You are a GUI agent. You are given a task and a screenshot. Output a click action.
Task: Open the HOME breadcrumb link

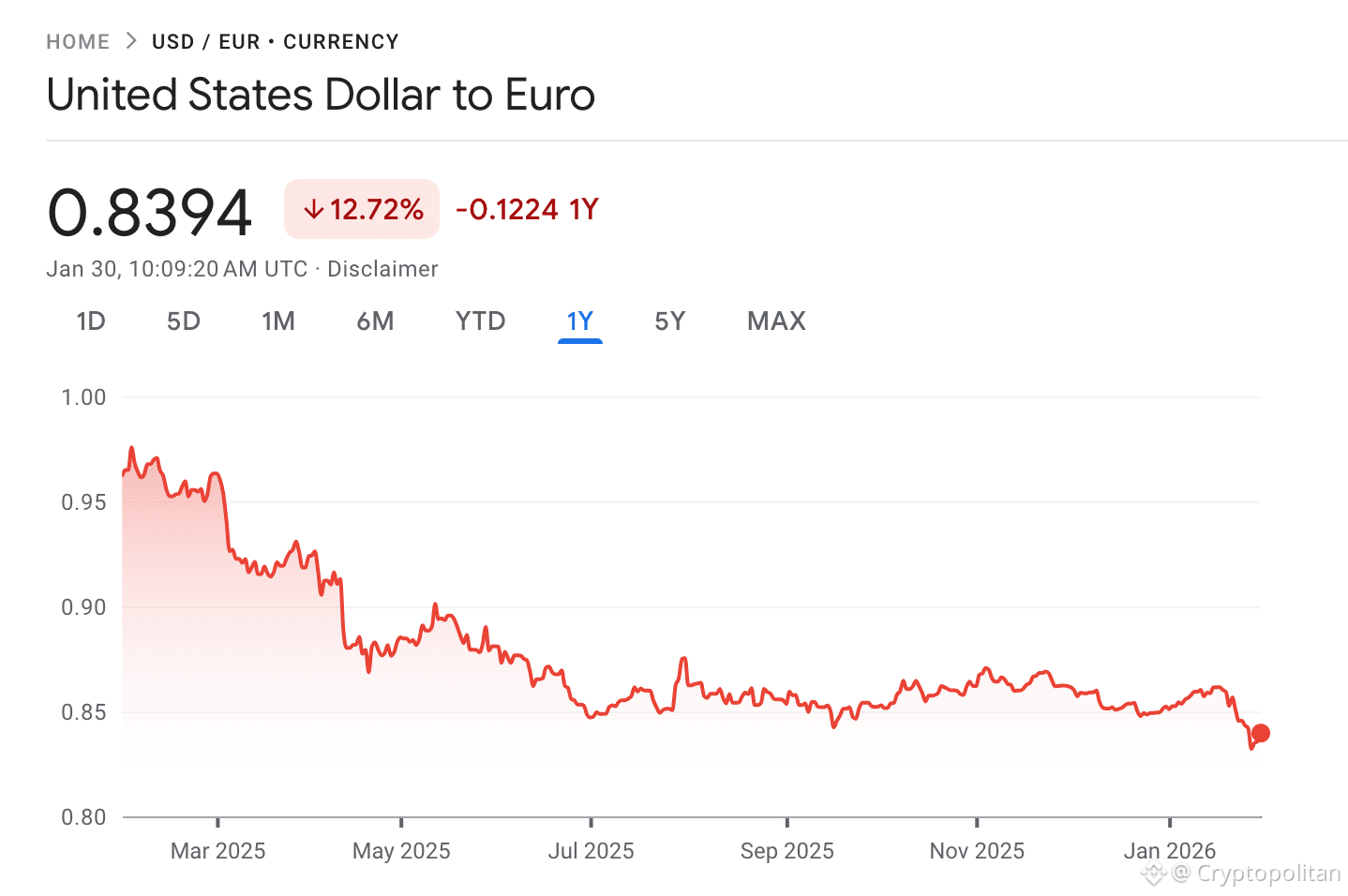tap(78, 41)
